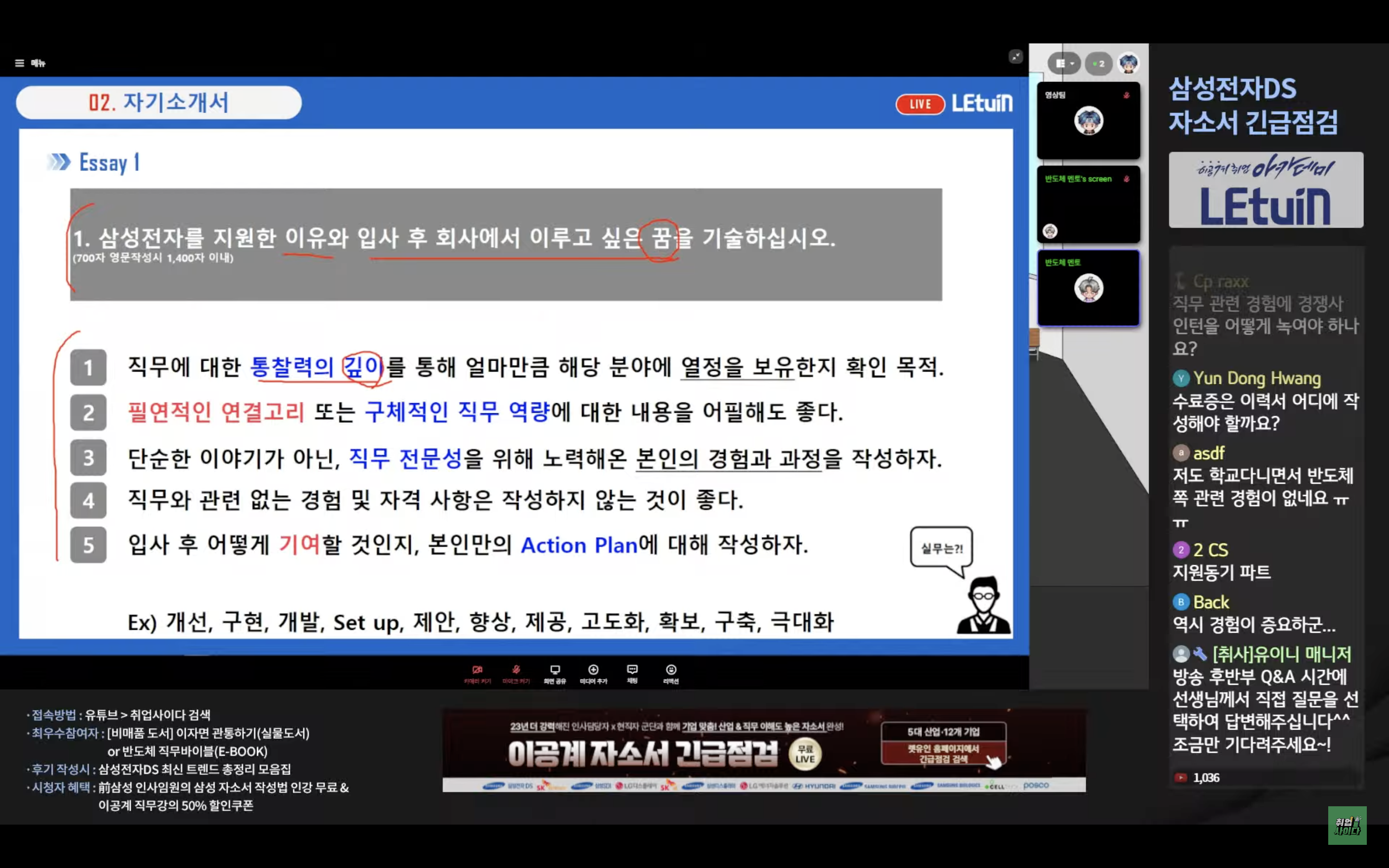Click muted mic icon on 반도체 멘토's screen
The height and width of the screenshot is (868, 1389).
click(x=1127, y=179)
